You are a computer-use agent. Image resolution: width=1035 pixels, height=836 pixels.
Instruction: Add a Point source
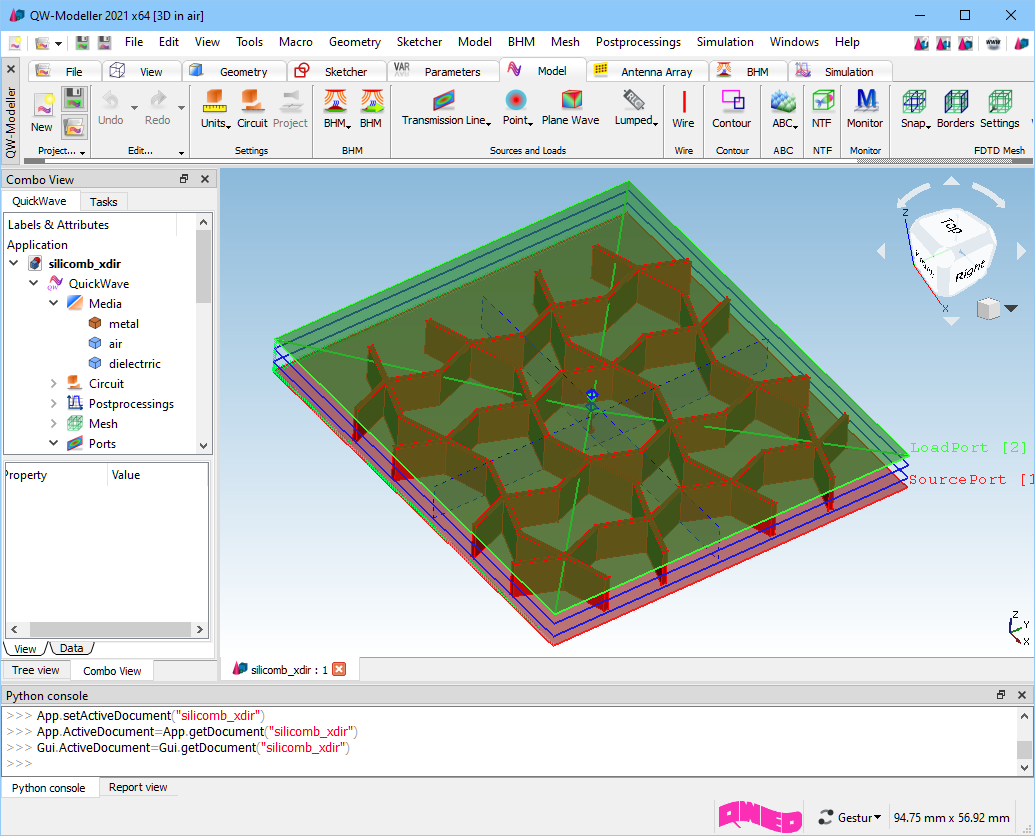517,108
